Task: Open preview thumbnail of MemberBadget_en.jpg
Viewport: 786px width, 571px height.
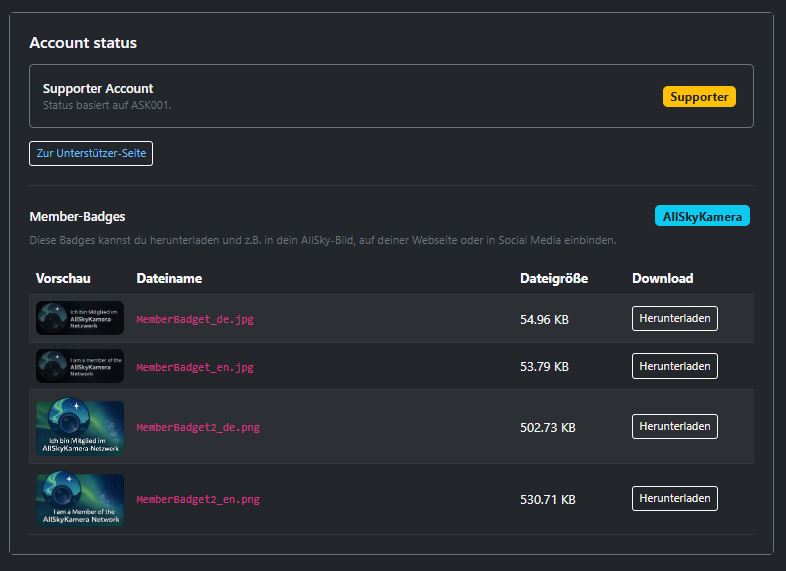Action: pyautogui.click(x=80, y=366)
